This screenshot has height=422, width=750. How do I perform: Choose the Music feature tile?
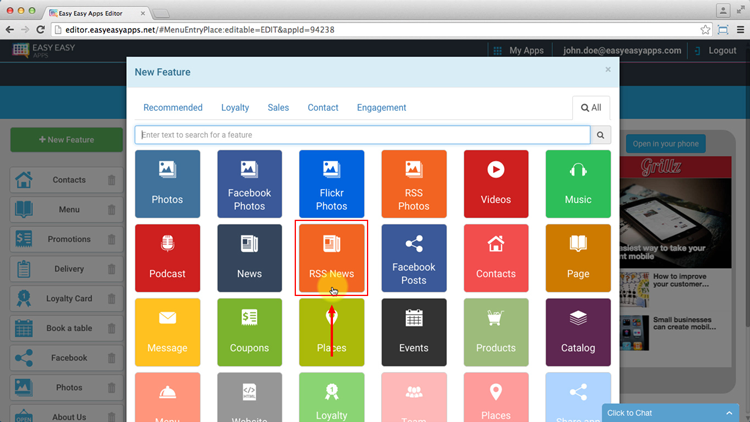[578, 184]
